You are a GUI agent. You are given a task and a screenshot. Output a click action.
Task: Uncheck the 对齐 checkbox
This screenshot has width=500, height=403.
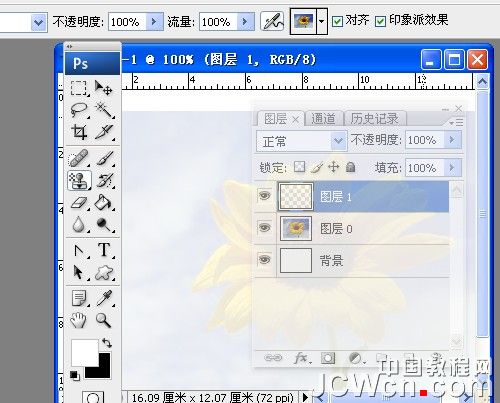coord(337,22)
